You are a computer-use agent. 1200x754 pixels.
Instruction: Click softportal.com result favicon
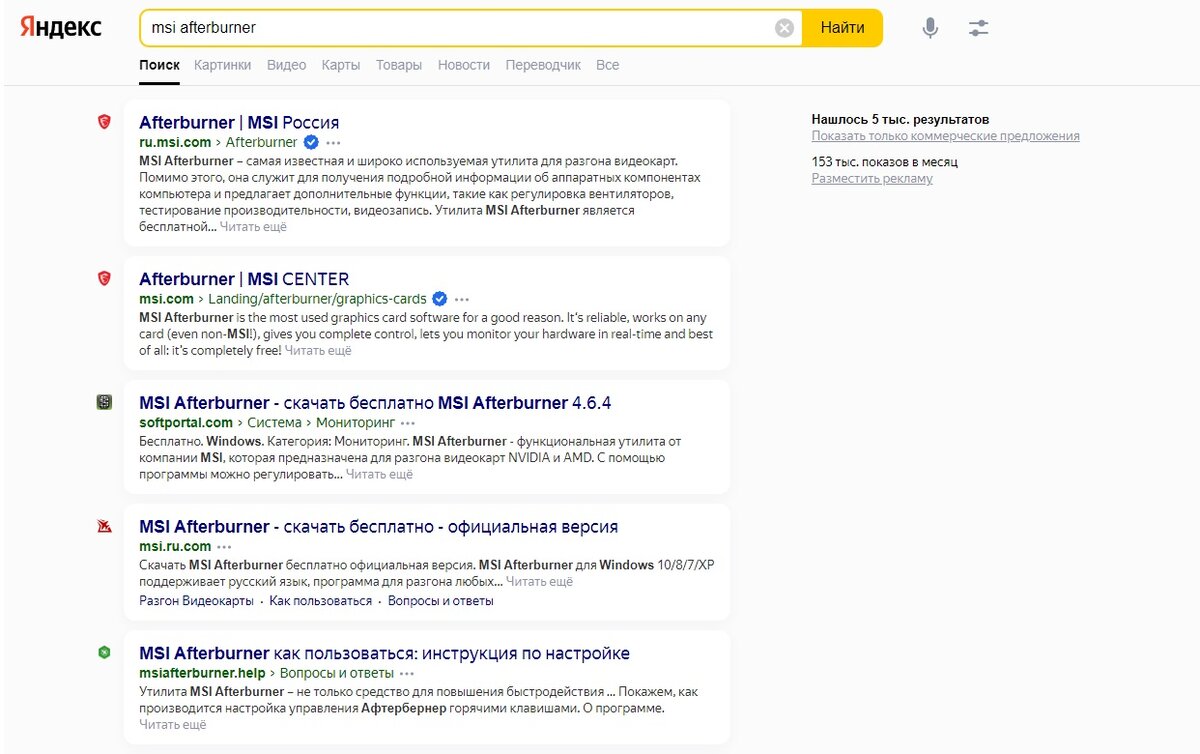[x=104, y=402]
